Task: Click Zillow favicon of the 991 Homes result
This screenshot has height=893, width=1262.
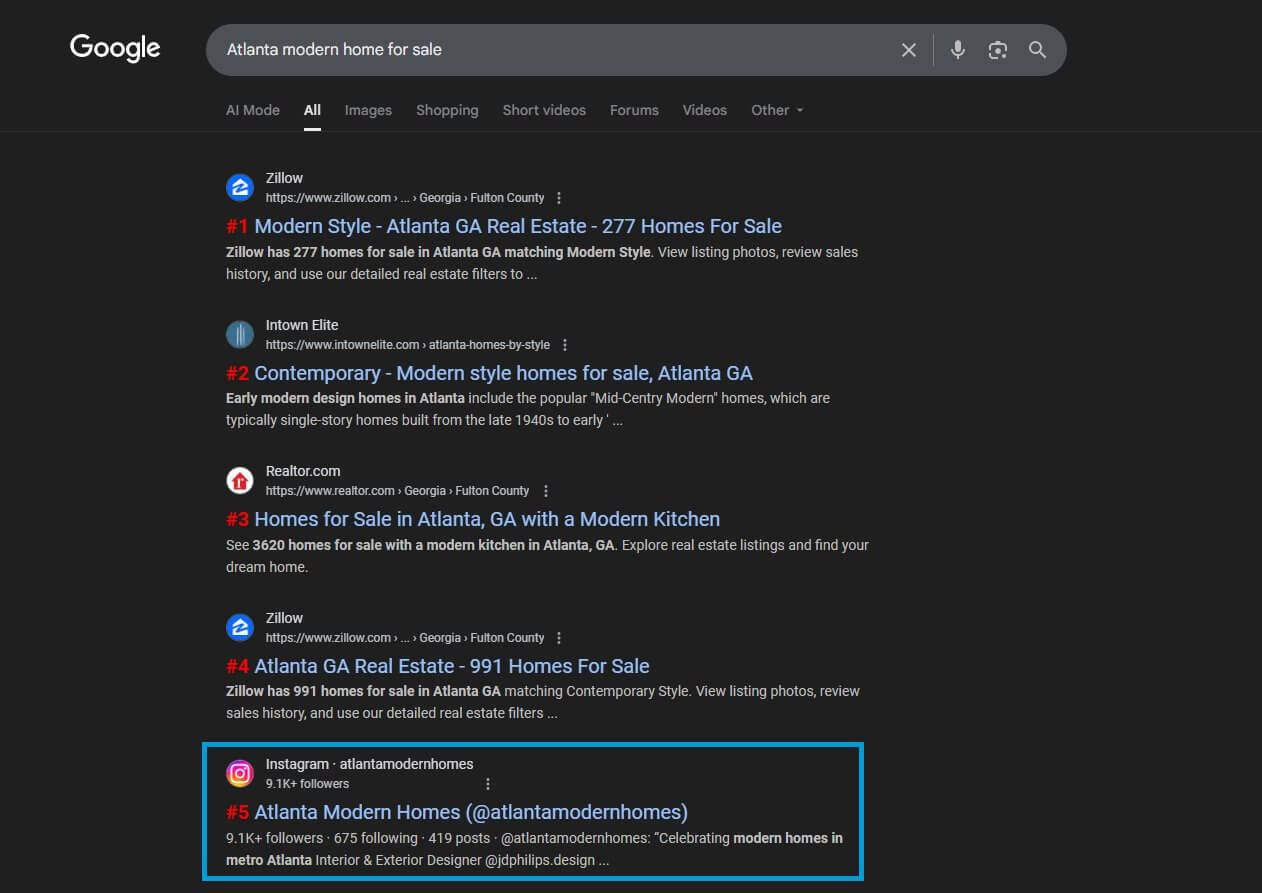Action: 240,627
